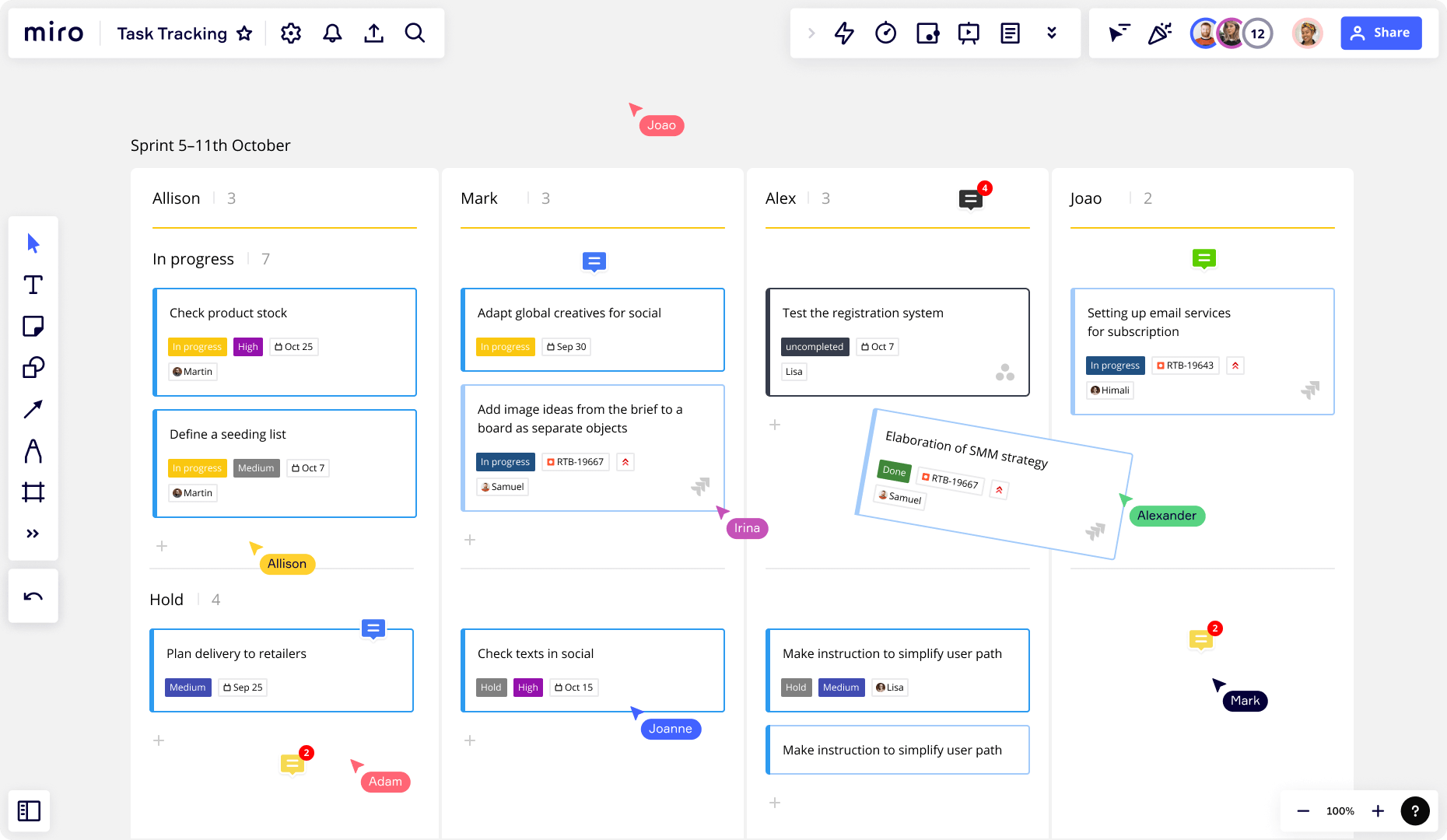Open the Sticky note tool
The height and width of the screenshot is (840, 1447).
coord(33,326)
